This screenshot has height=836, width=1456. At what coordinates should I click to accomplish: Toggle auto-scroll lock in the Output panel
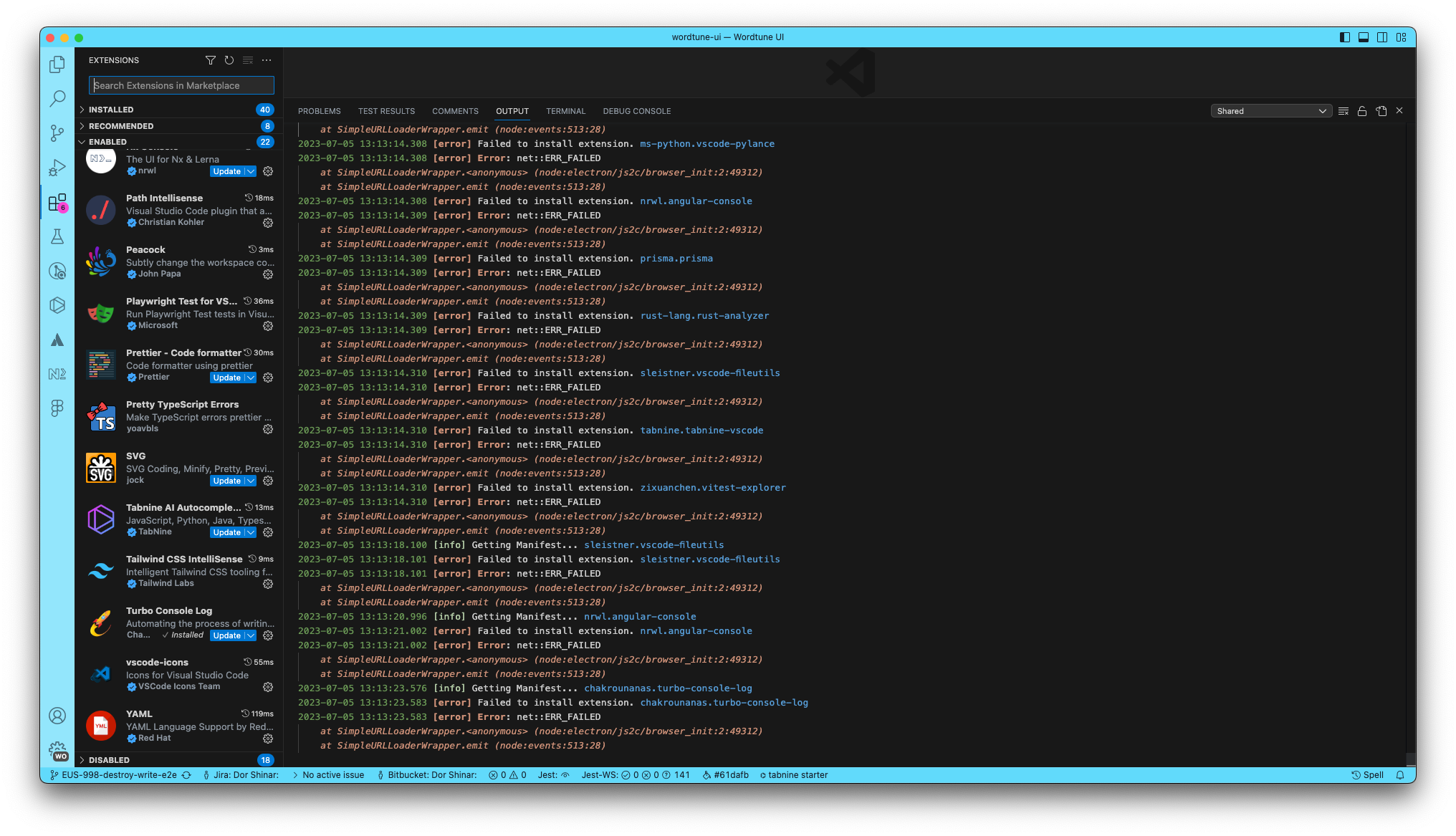(x=1362, y=110)
